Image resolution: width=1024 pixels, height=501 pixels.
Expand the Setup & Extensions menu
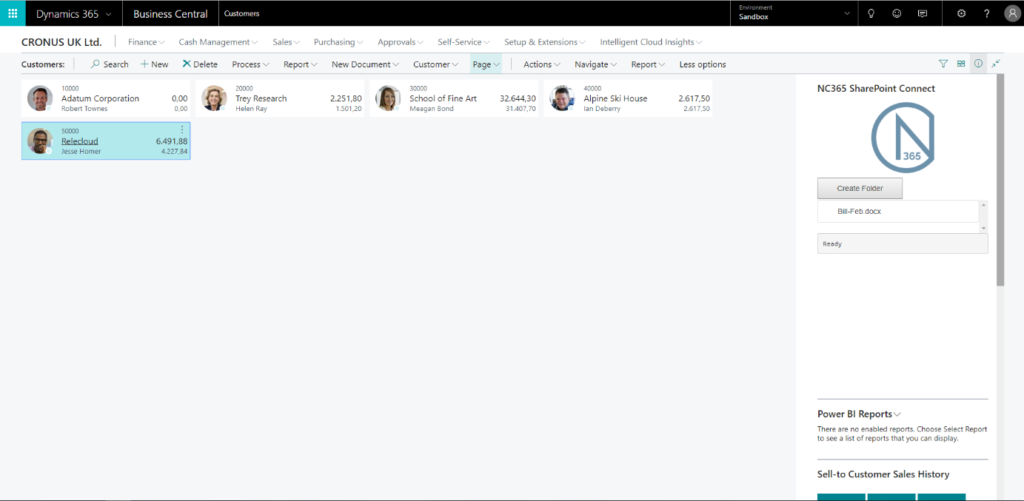pos(545,42)
